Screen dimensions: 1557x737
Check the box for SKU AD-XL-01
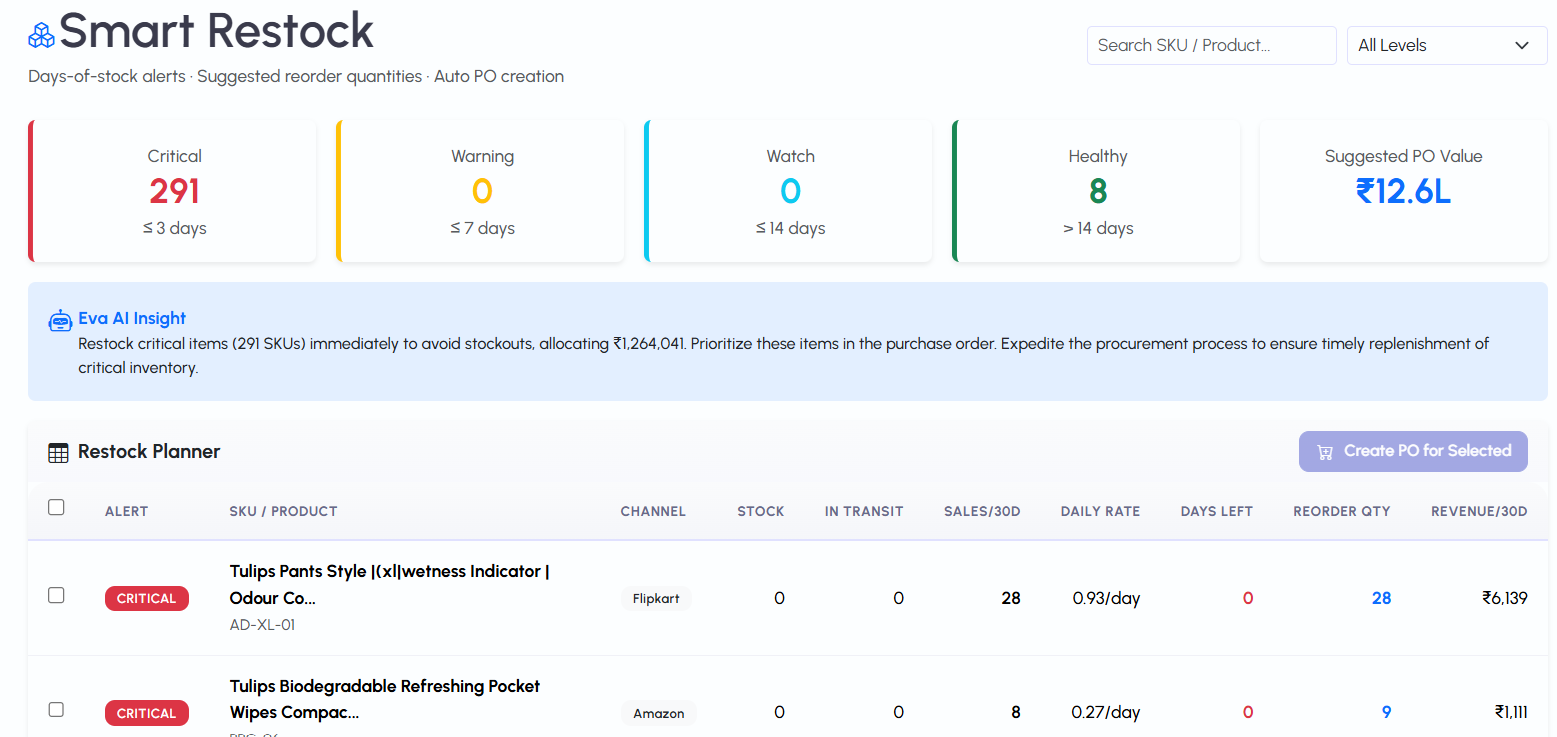point(56,595)
